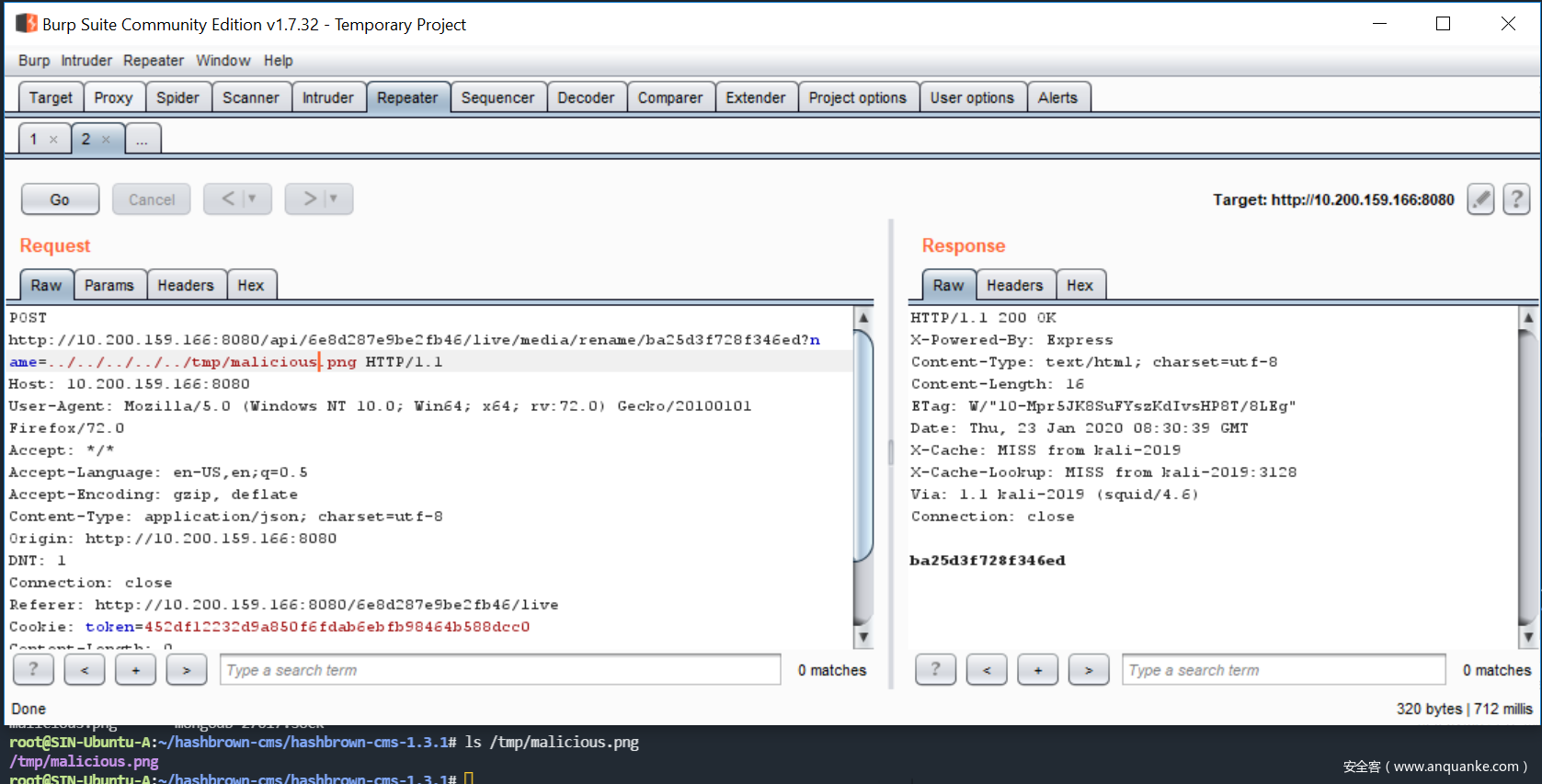Go back in request history

237,199
